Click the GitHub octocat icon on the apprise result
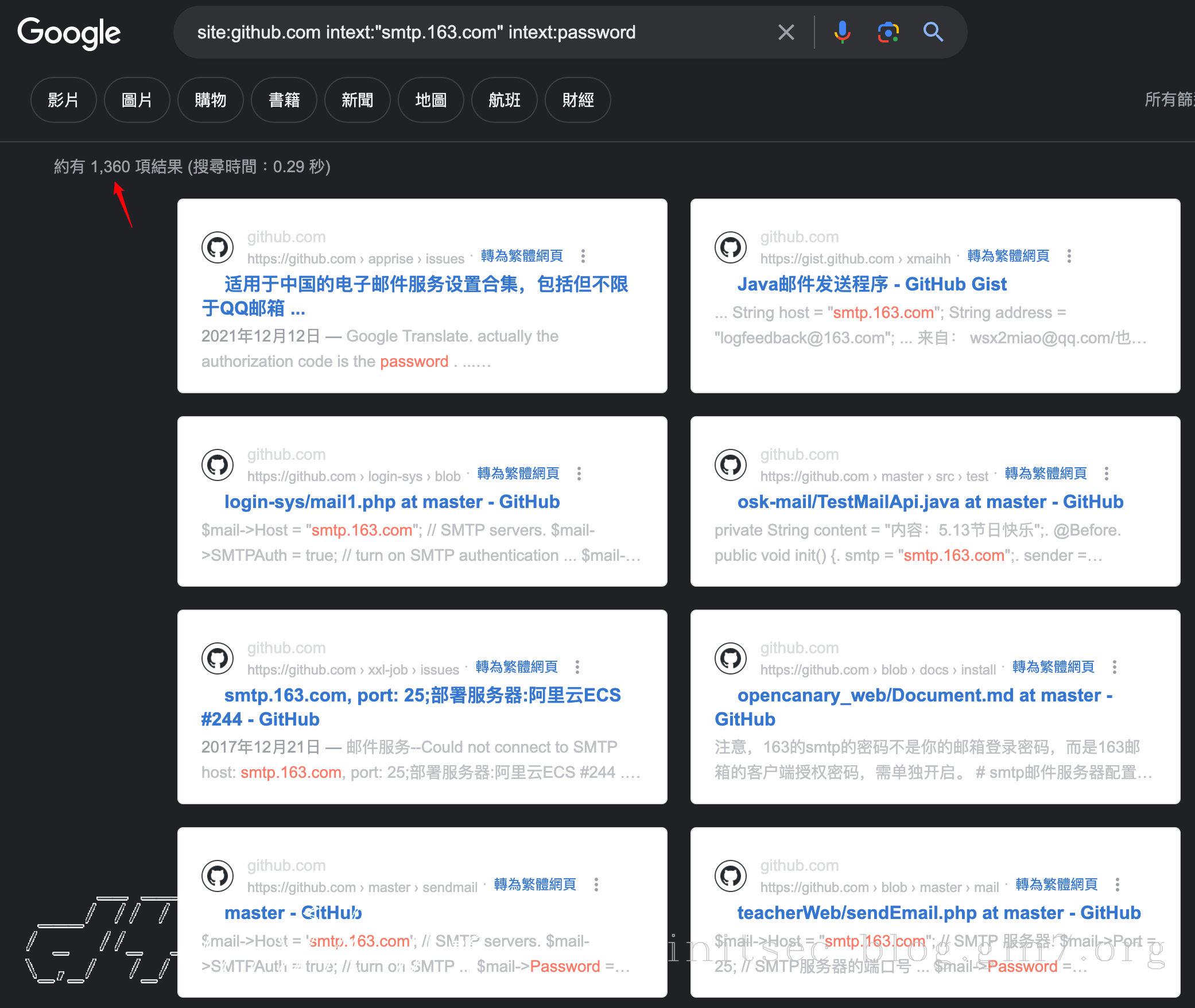1195x1008 pixels. click(217, 247)
